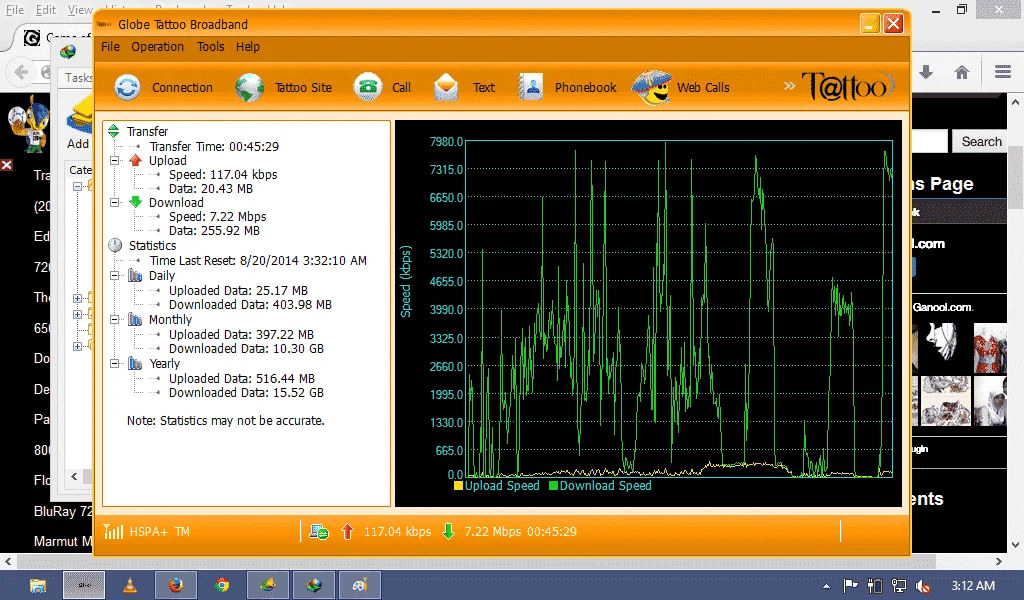Screen dimensions: 1024x600
Task: Select Uploaded Data: 397.22 MB row
Action: point(241,334)
